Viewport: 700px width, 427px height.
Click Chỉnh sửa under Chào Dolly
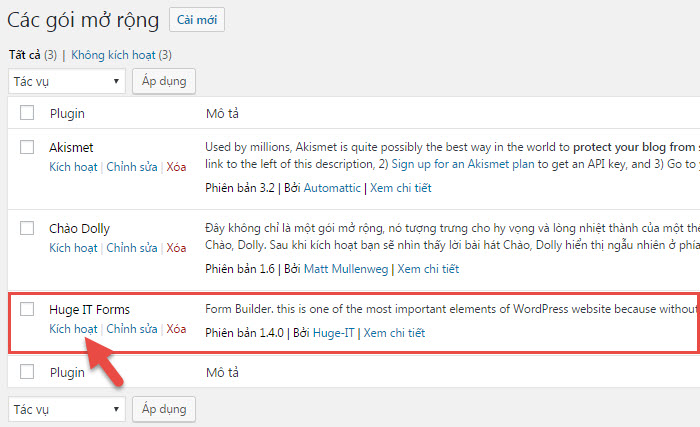(132, 248)
